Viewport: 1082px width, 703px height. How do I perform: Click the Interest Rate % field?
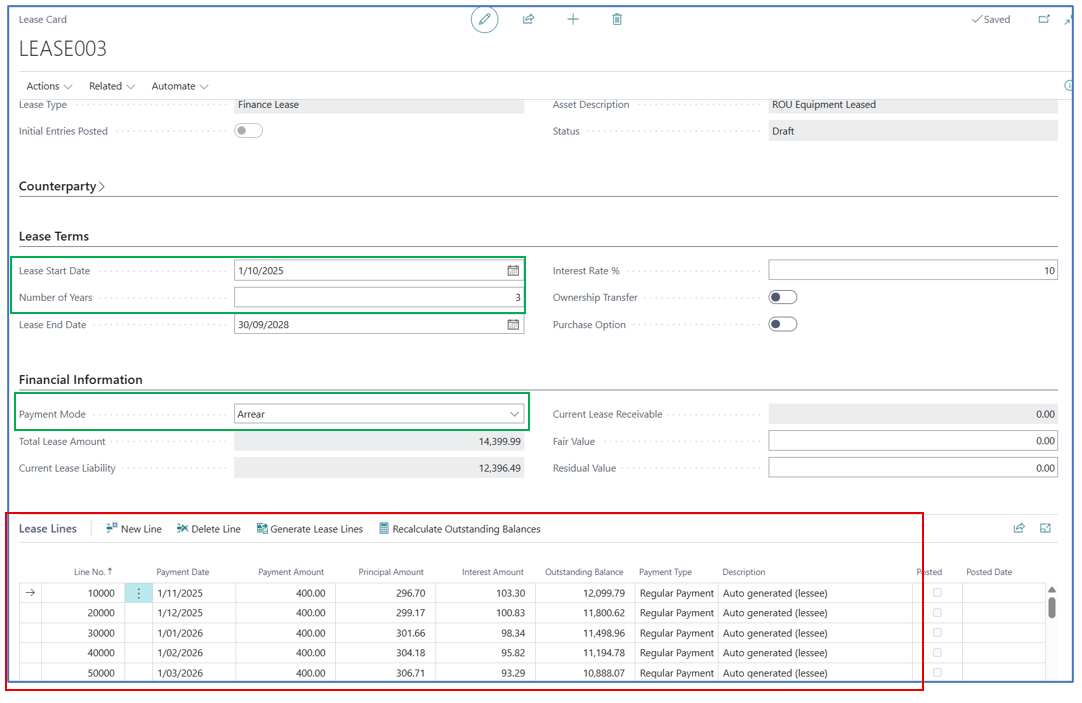click(912, 270)
